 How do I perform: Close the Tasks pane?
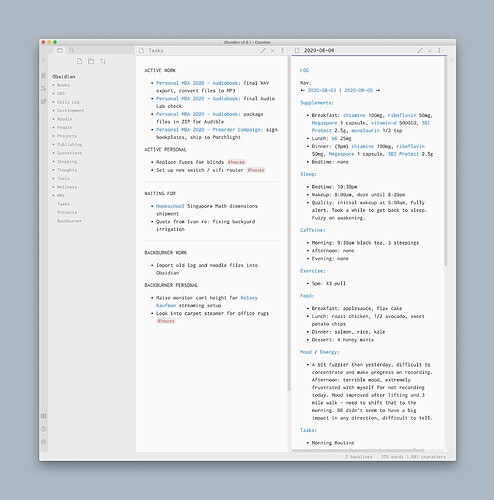(273, 50)
